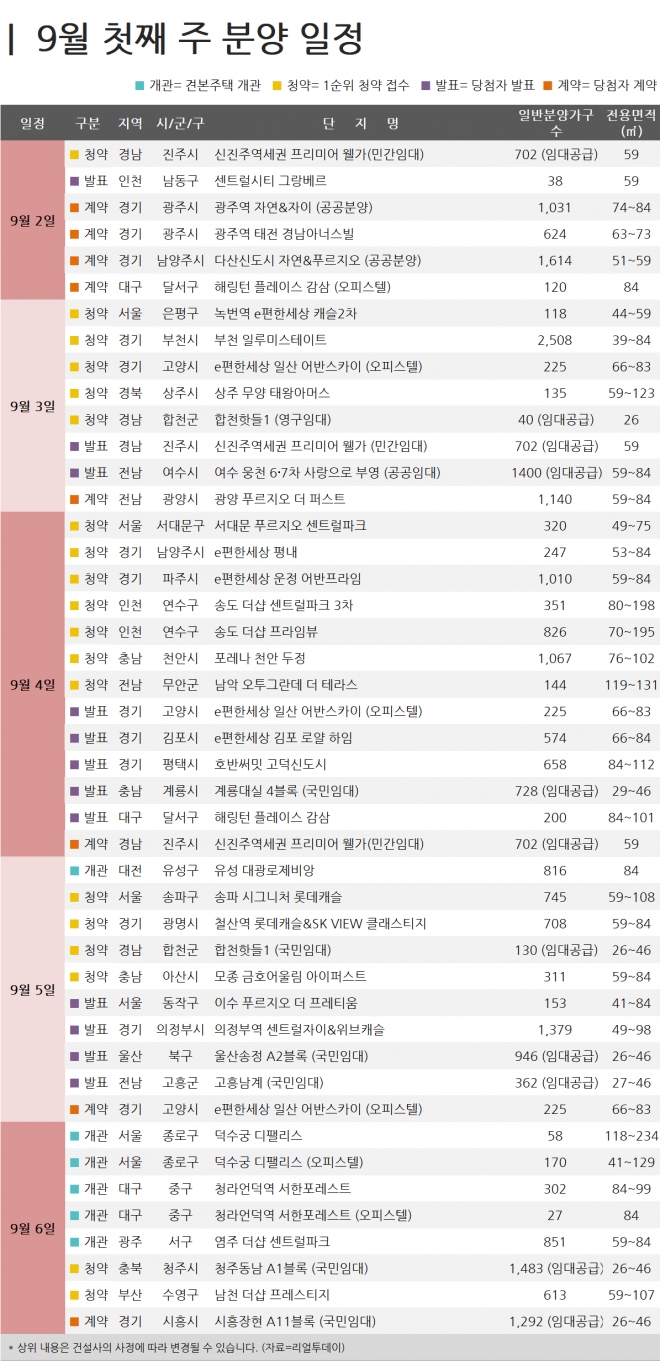Viewport: 660px width, 1361px height.
Task: Click the 일반분양가구수 column header
Action: tap(556, 123)
